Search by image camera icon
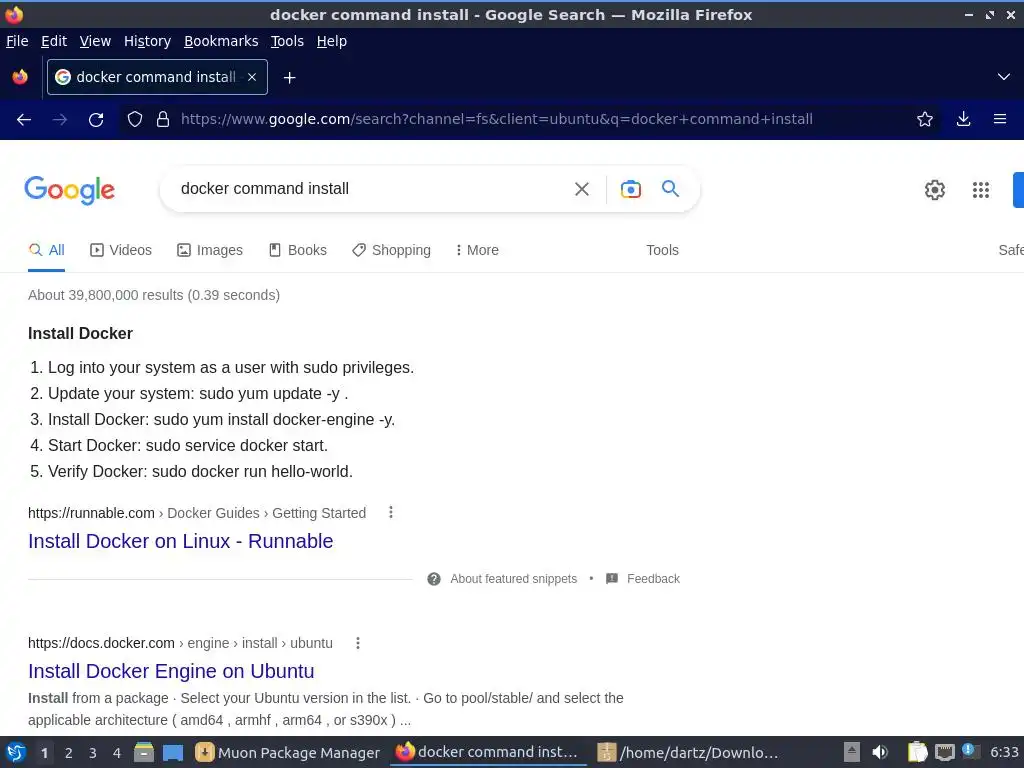This screenshot has height=768, width=1024. (x=631, y=189)
